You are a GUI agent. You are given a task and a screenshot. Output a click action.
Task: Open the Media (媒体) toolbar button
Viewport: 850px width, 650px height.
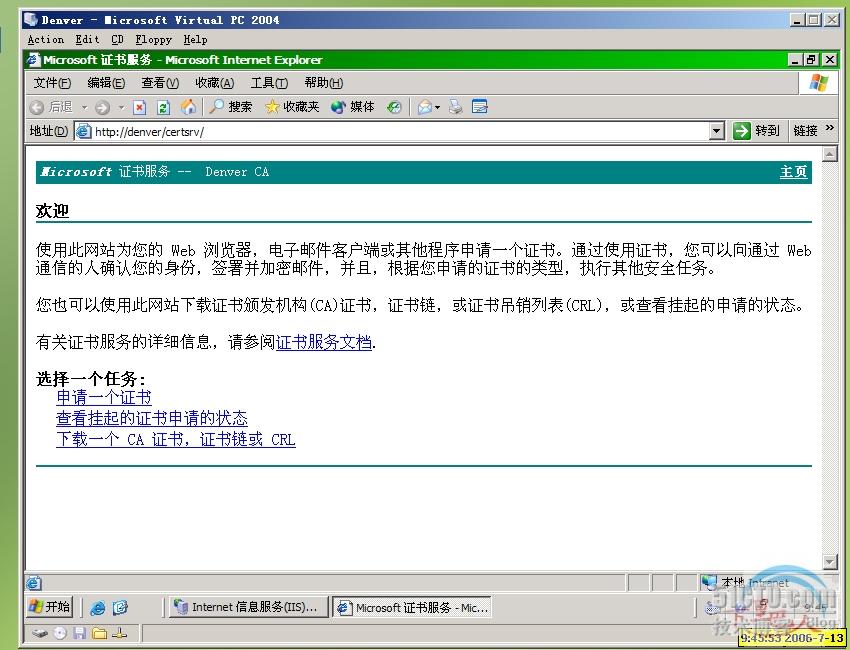click(353, 107)
